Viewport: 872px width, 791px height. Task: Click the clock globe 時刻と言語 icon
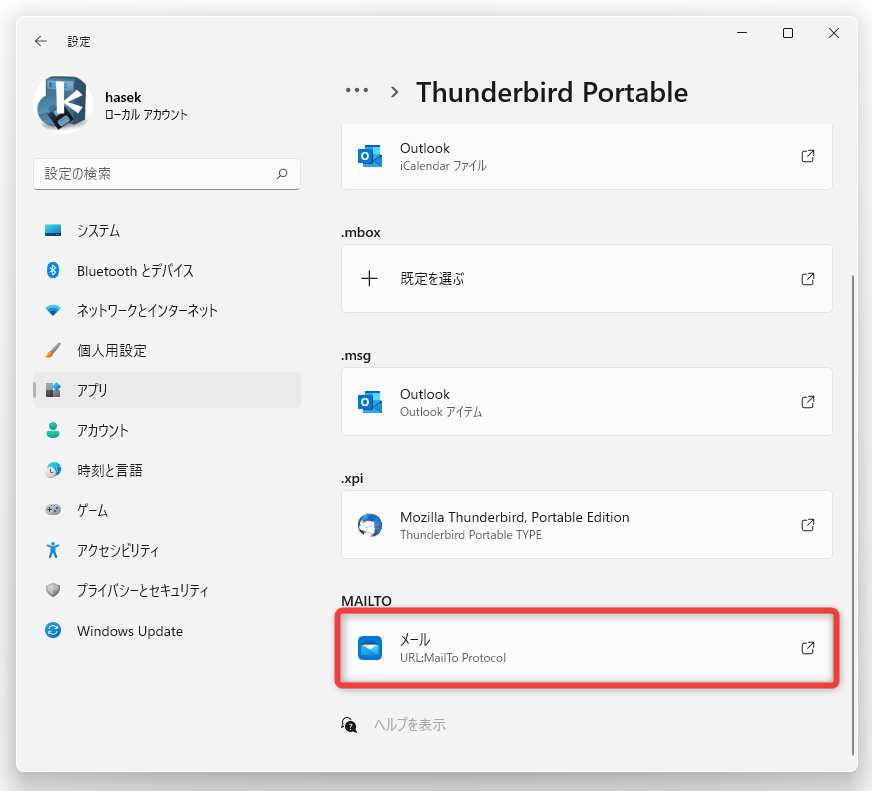tap(53, 470)
